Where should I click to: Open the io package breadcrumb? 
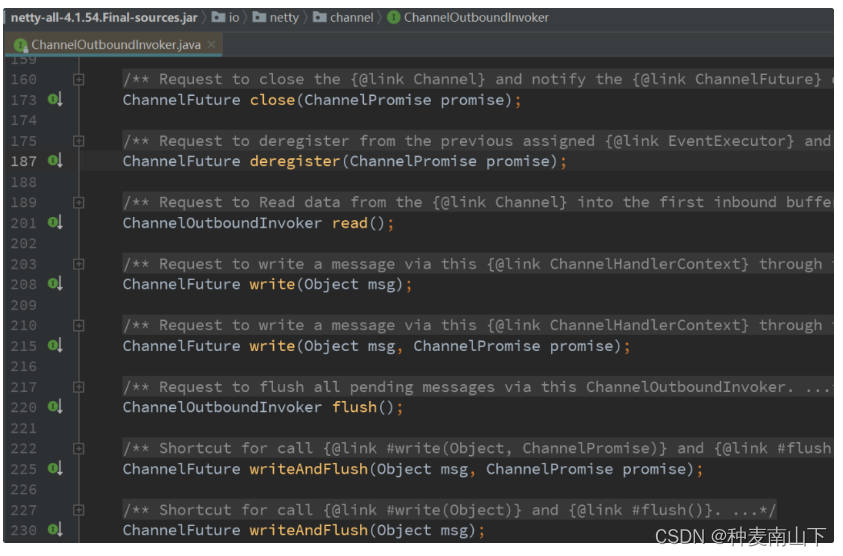point(234,18)
